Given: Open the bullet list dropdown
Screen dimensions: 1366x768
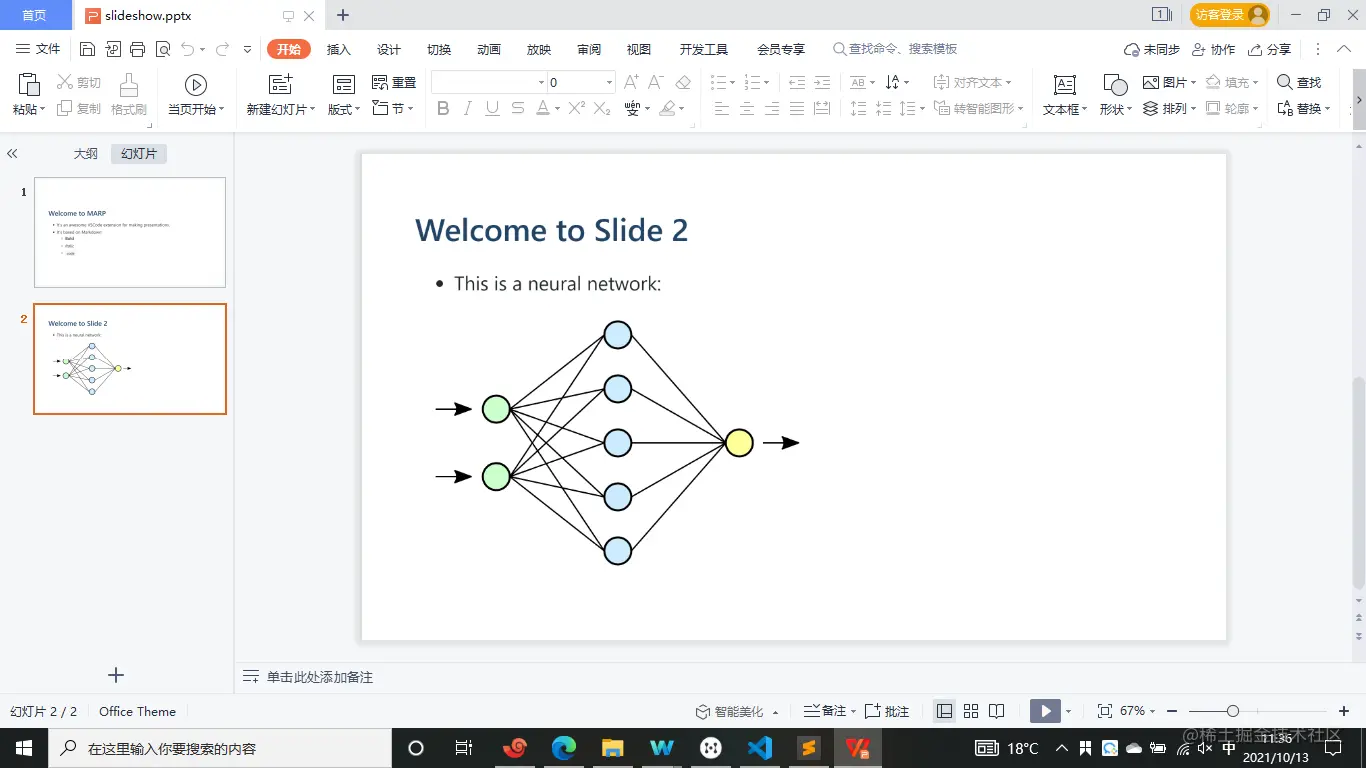Looking at the screenshot, I should click(x=733, y=82).
